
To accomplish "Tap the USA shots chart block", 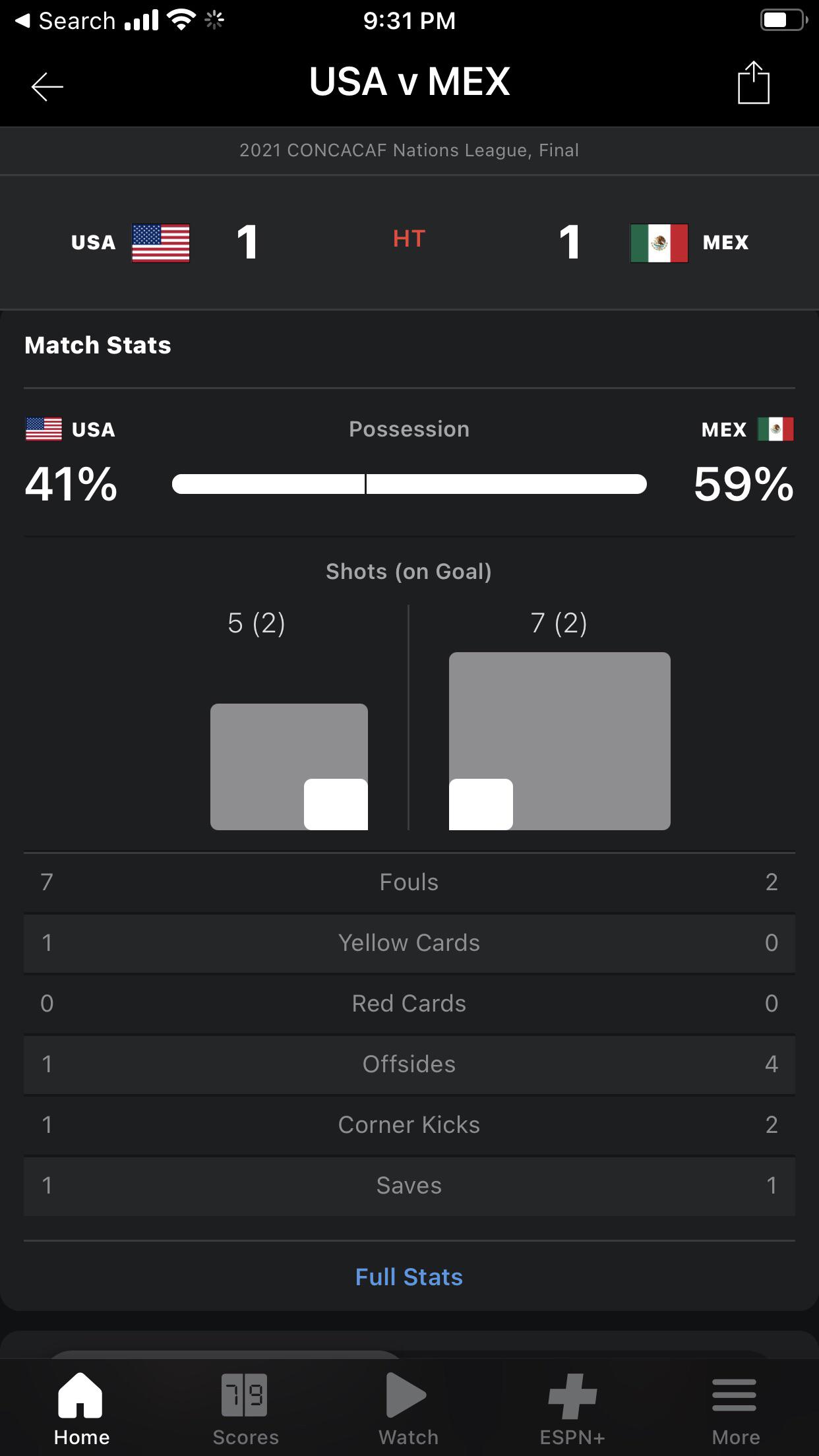I will (x=289, y=766).
